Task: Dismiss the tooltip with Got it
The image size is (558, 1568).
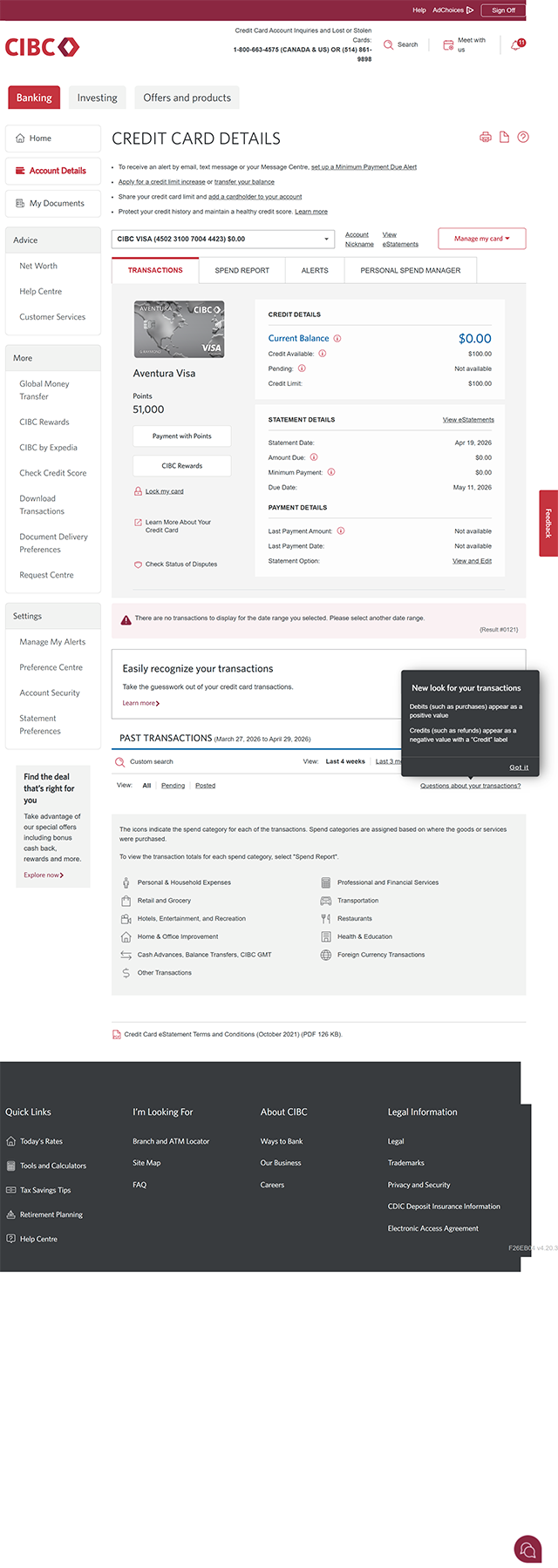Action: pos(519,767)
